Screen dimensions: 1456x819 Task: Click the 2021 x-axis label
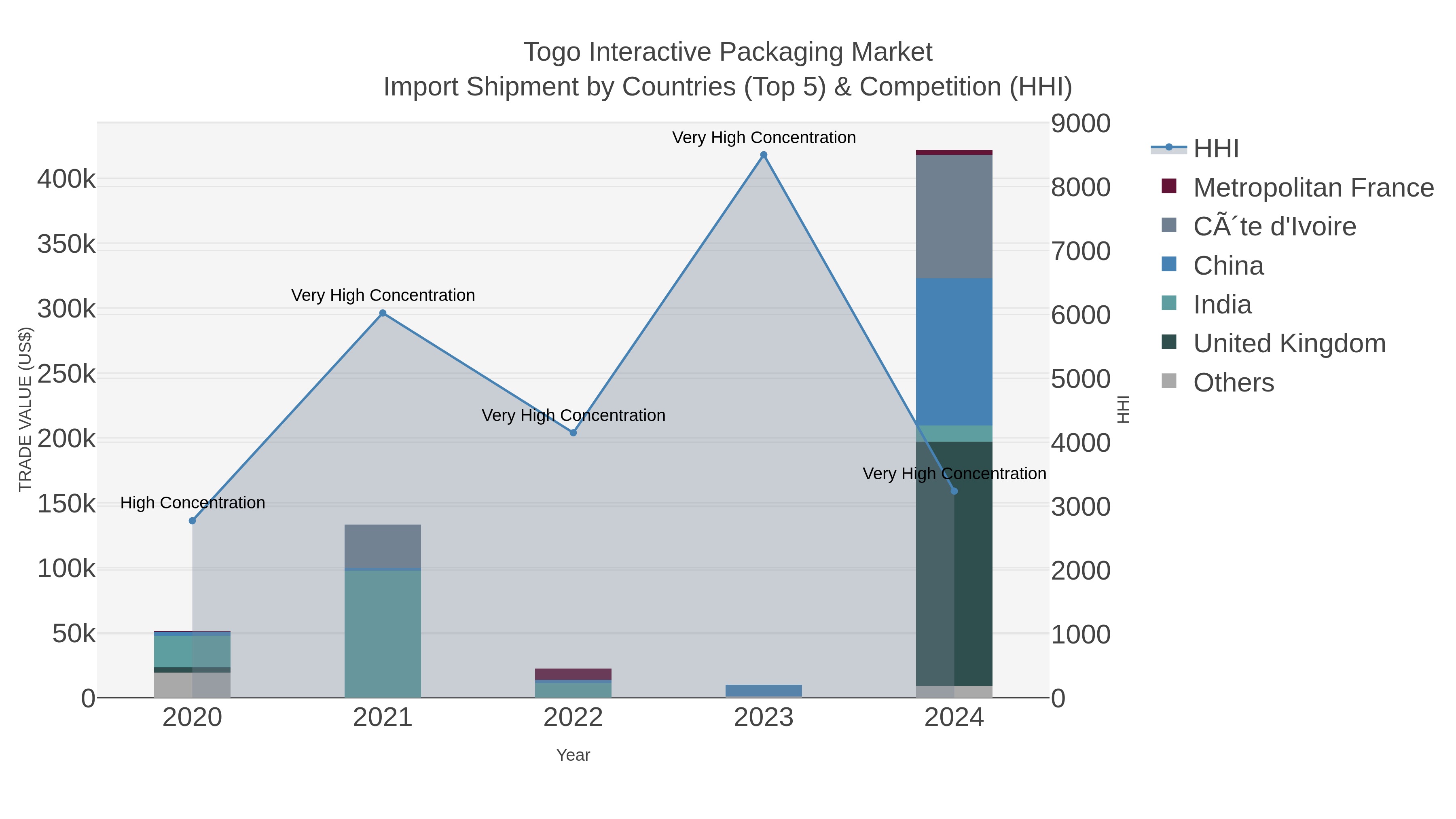383,718
